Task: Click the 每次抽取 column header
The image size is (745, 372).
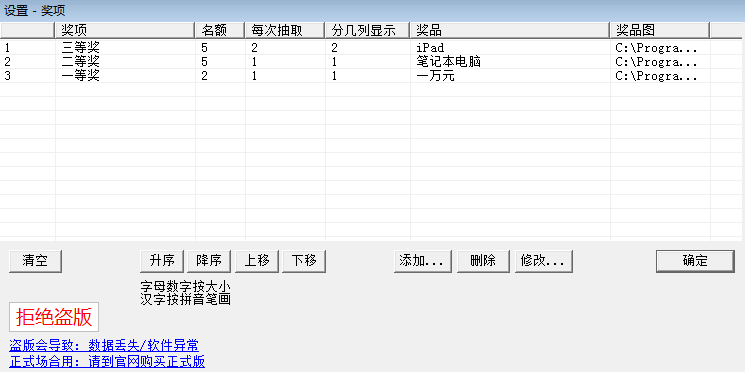Action: click(285, 30)
